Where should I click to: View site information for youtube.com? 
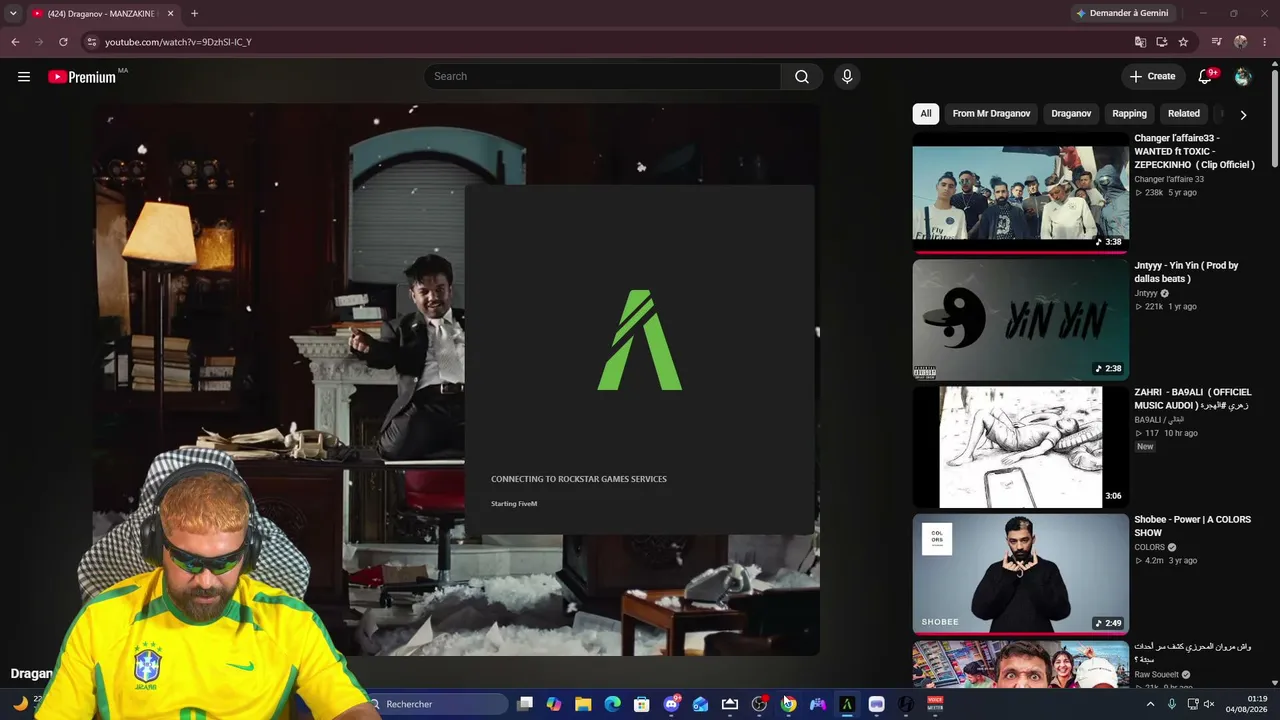pyautogui.click(x=91, y=42)
